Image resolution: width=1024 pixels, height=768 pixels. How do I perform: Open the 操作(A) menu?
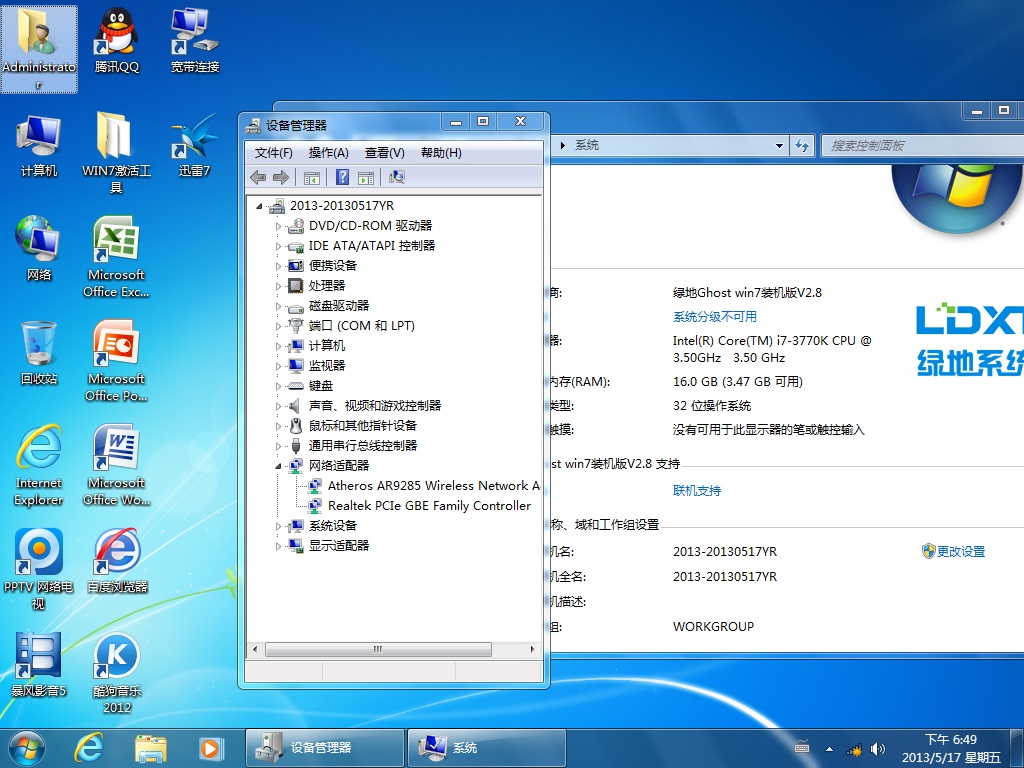[x=328, y=153]
